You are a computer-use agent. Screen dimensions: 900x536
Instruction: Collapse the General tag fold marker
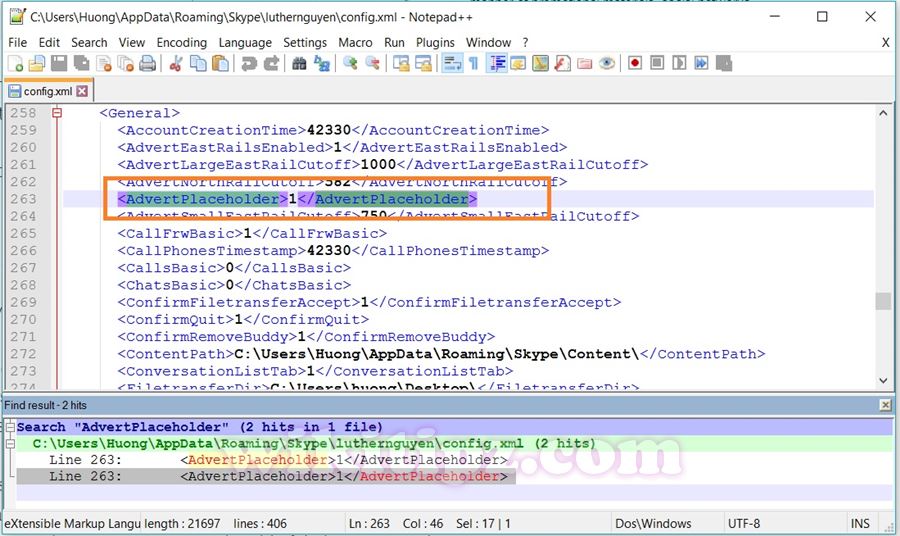[x=57, y=113]
